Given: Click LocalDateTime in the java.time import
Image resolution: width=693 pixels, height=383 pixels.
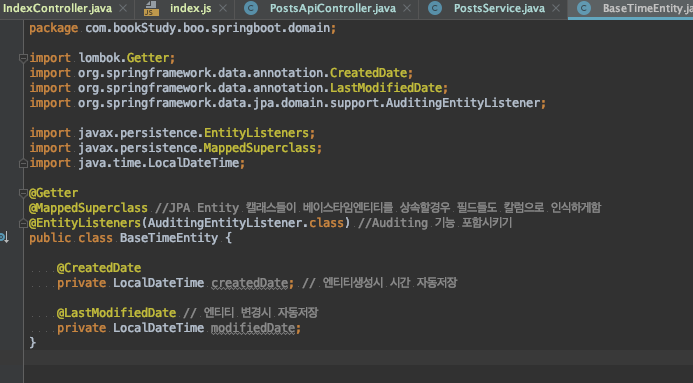Looking at the screenshot, I should tap(194, 163).
